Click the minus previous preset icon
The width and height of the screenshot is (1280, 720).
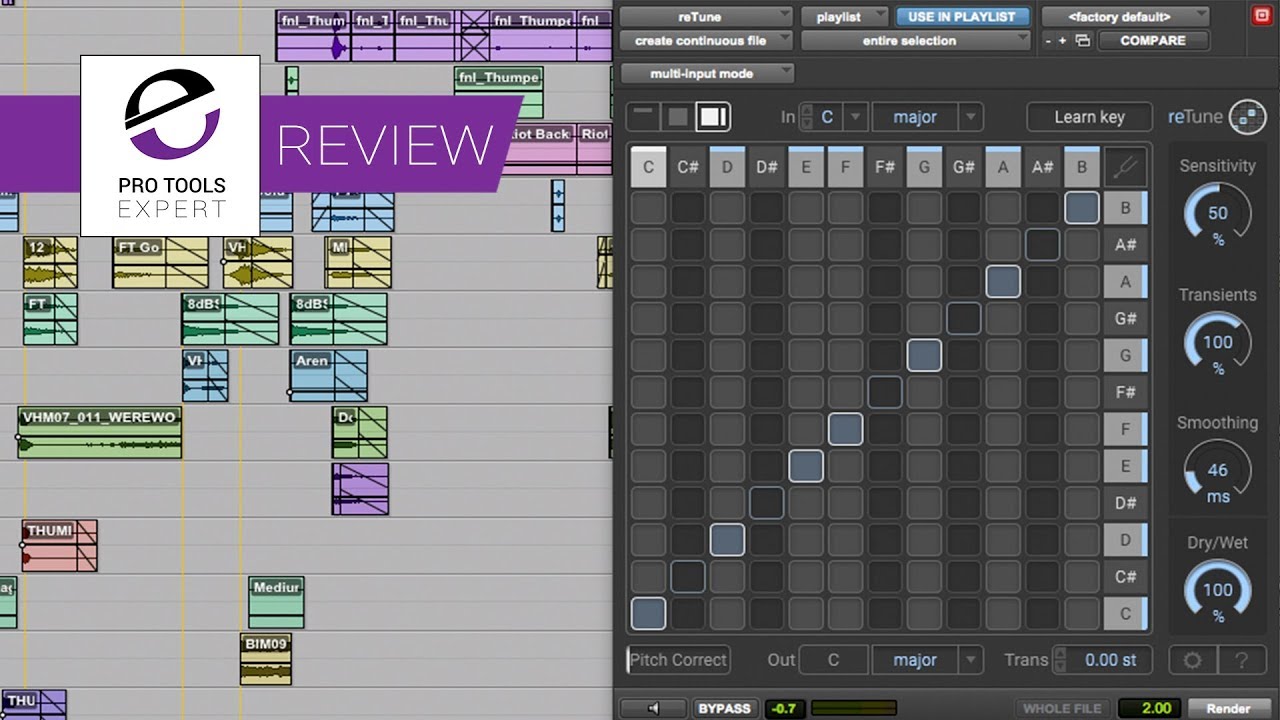1048,41
